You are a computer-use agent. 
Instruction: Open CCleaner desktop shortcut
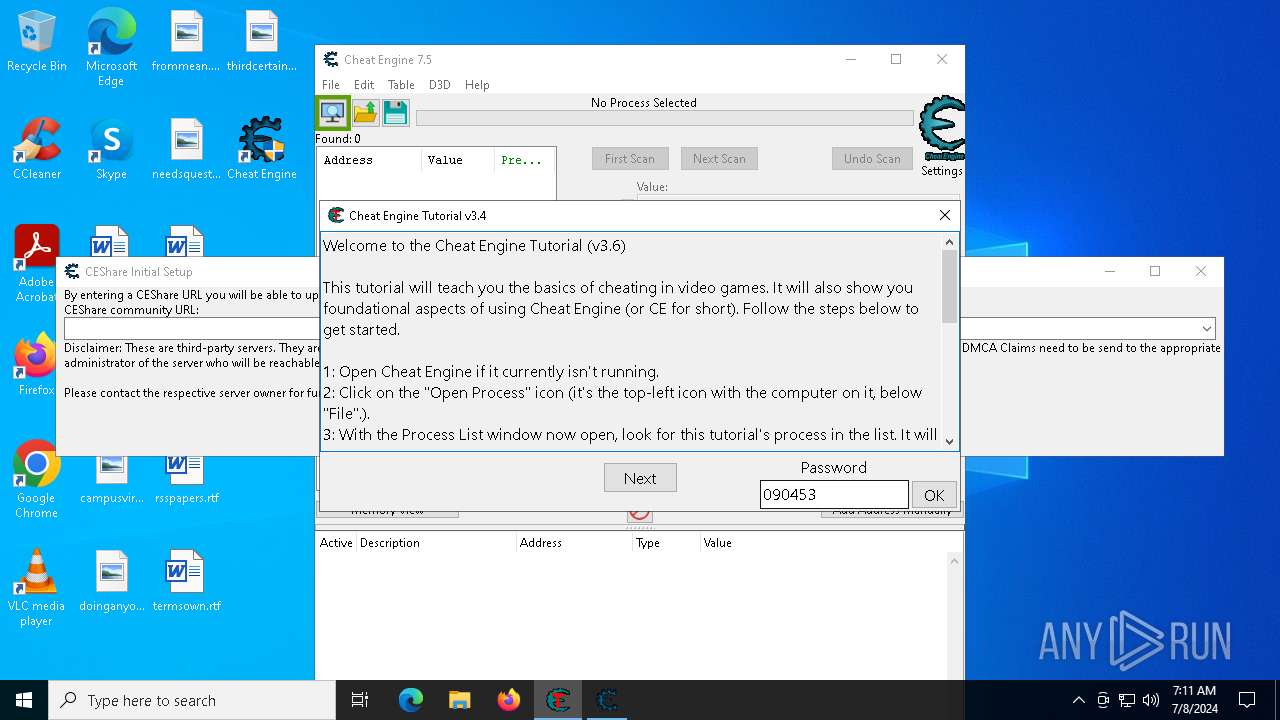(37, 149)
